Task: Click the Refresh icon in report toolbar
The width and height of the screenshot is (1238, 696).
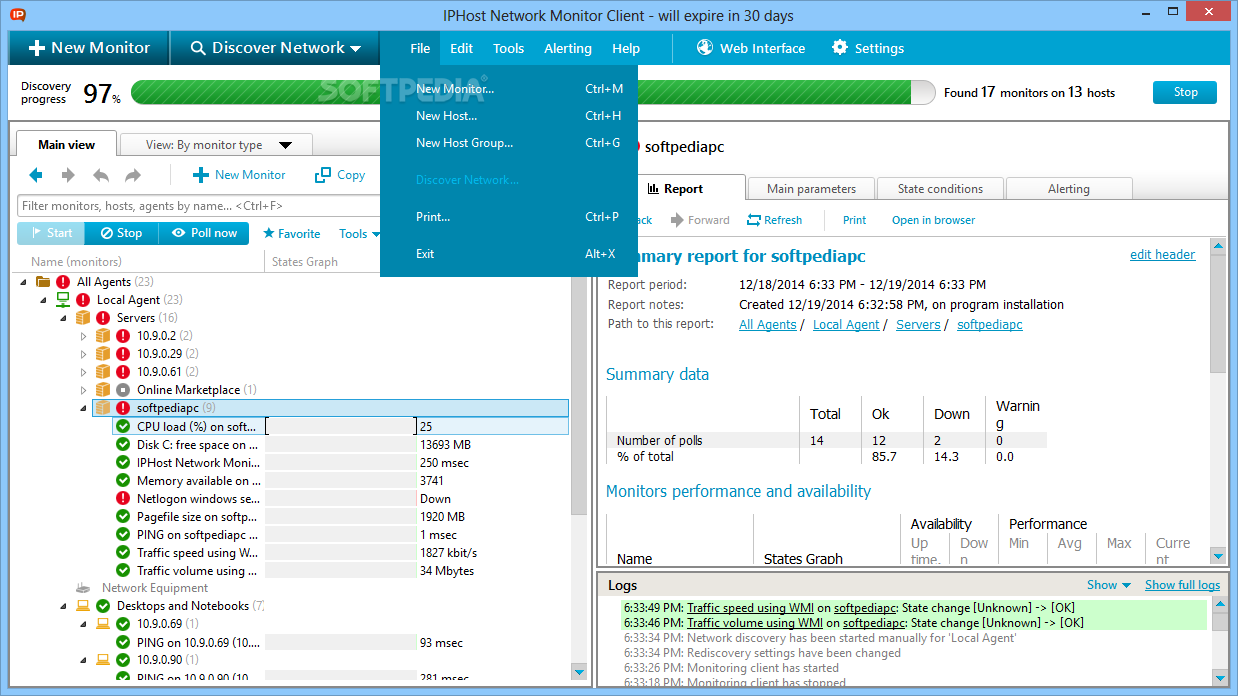Action: point(755,220)
